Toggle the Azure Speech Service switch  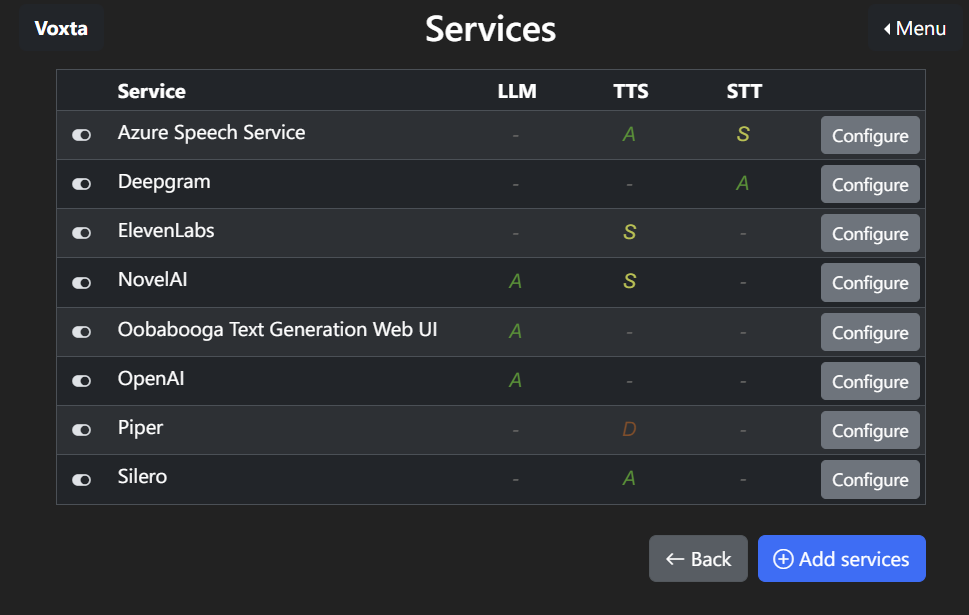(x=81, y=135)
